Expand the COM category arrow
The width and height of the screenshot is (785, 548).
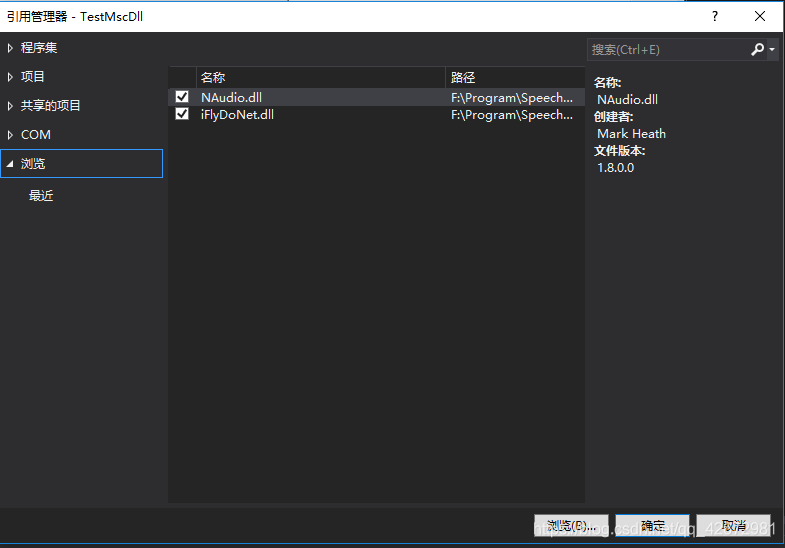pos(10,135)
